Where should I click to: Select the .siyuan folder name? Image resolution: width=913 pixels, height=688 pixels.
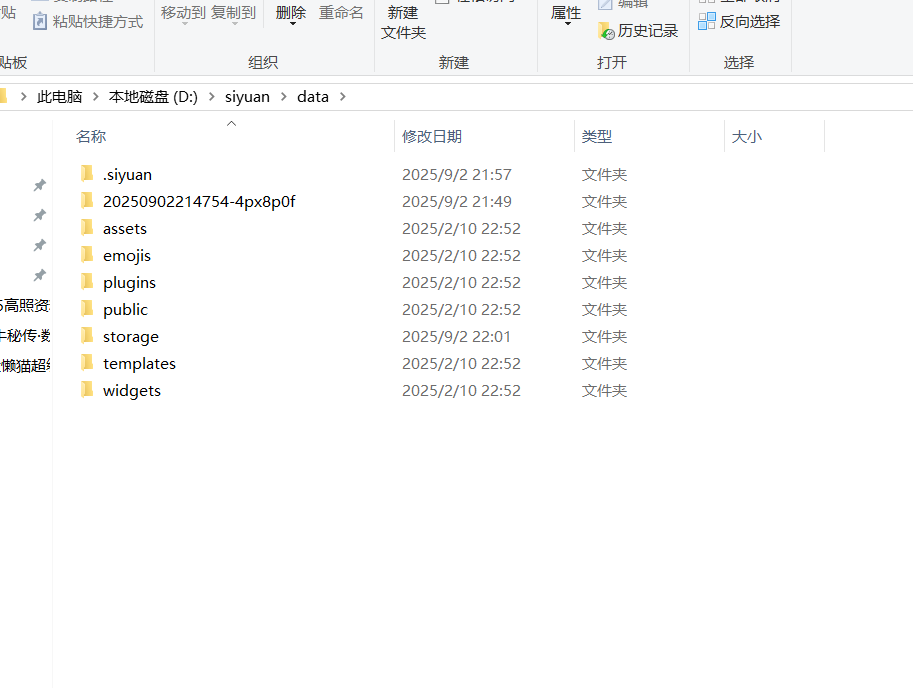tap(128, 175)
